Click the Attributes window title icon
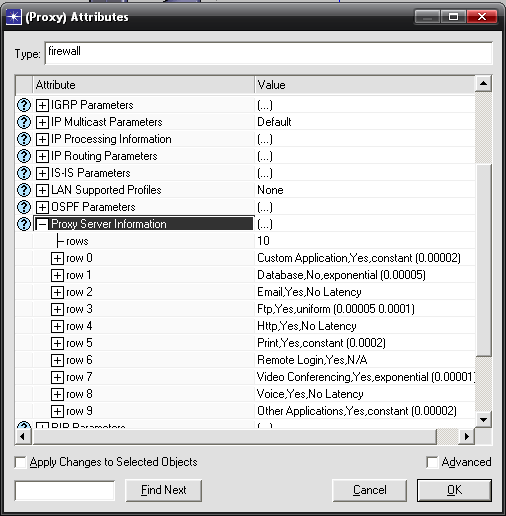 (x=14, y=17)
